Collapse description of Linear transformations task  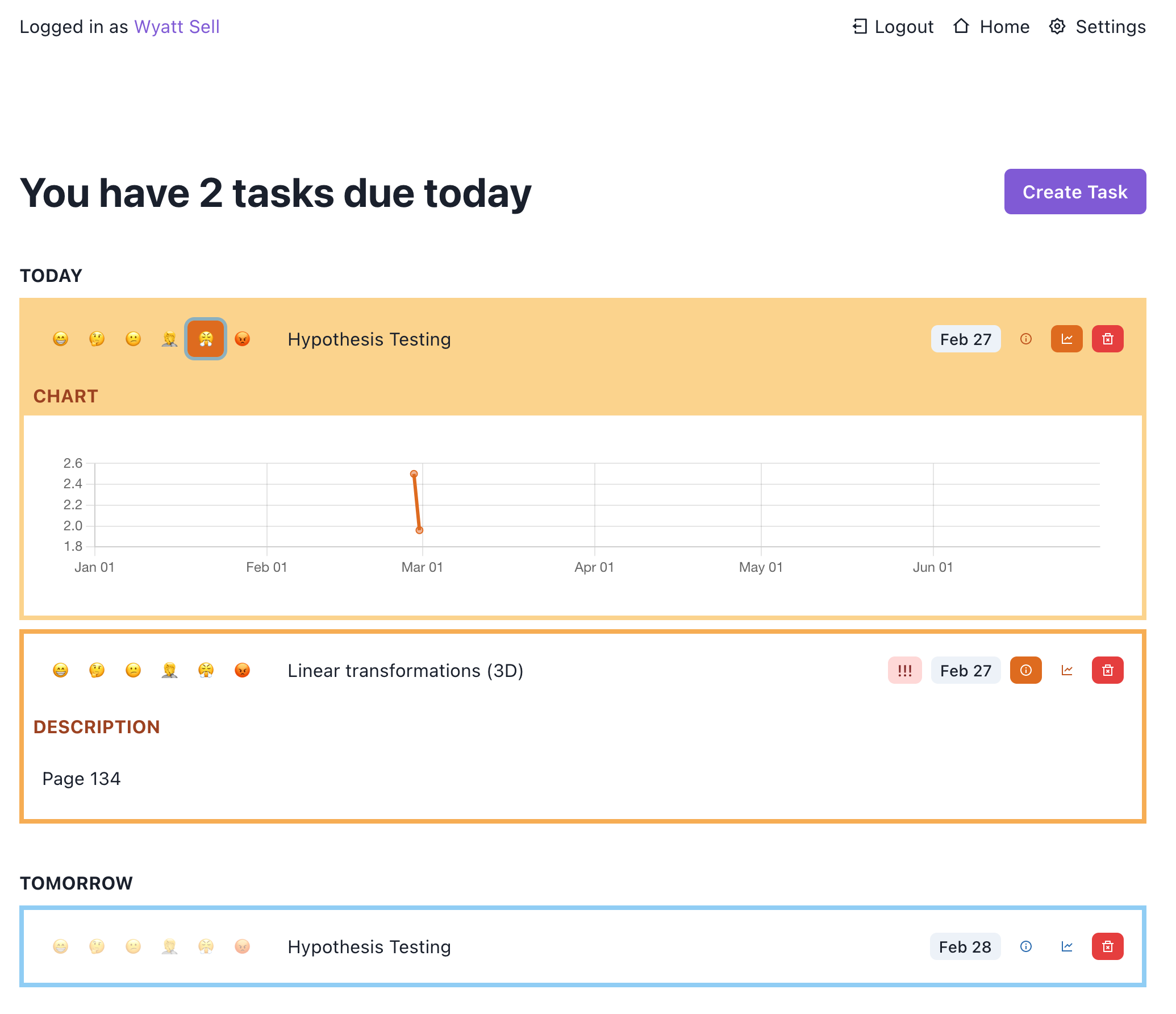1025,671
